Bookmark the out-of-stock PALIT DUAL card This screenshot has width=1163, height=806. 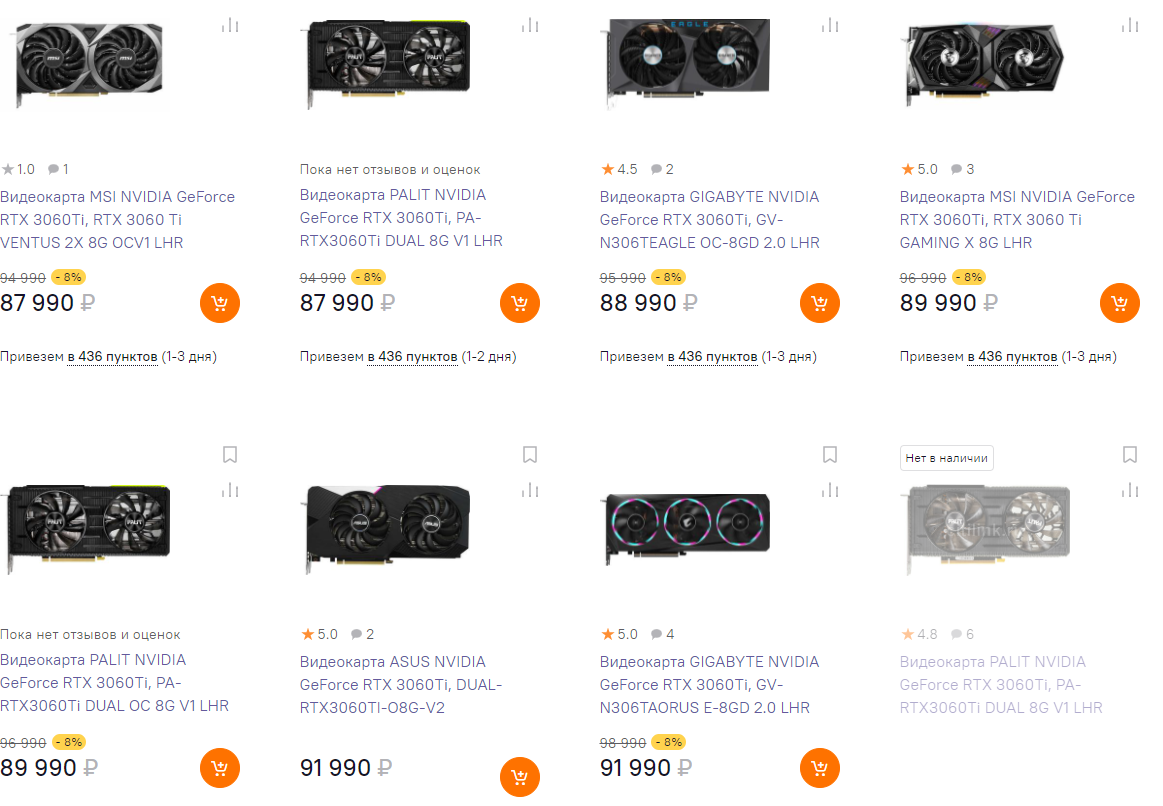[1130, 455]
